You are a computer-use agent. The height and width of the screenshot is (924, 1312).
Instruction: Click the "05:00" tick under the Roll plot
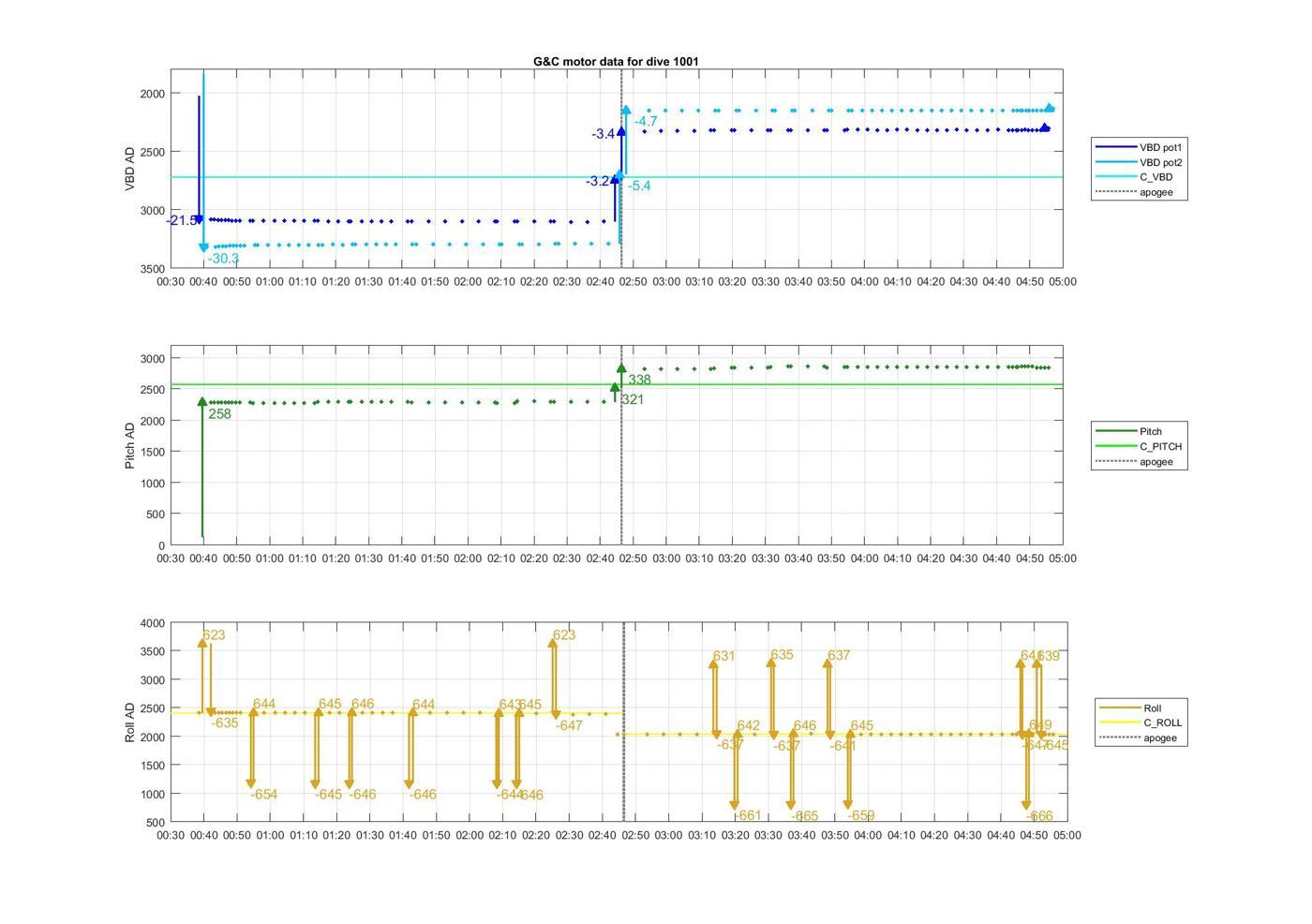coord(1066,835)
